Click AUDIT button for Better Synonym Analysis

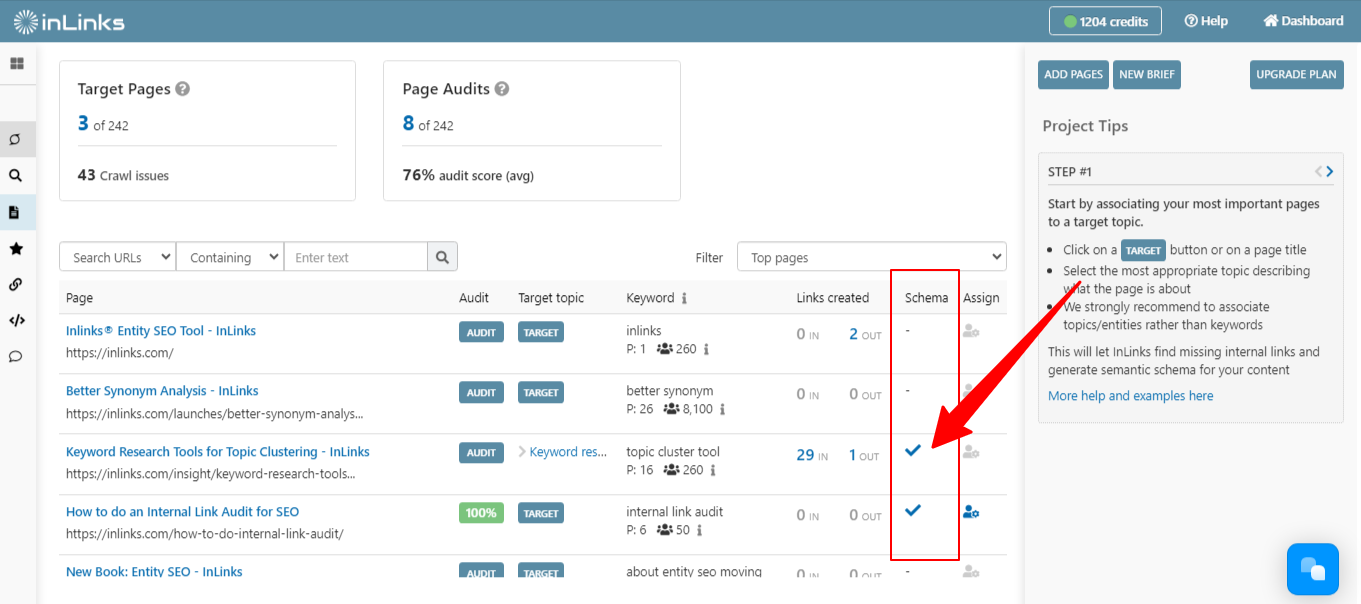tap(481, 392)
